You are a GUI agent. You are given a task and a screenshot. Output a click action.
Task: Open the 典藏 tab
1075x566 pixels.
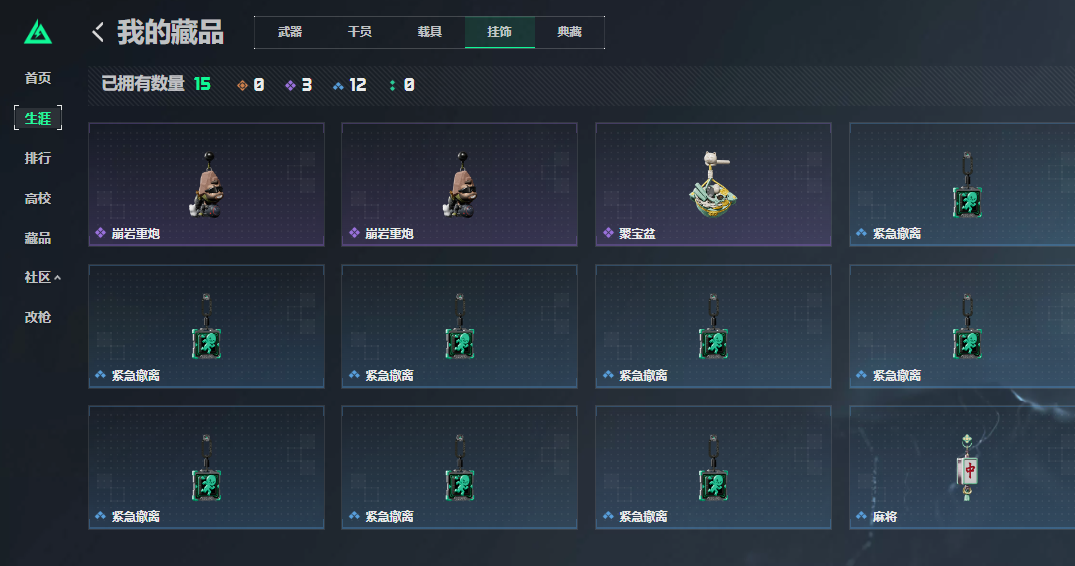[570, 32]
